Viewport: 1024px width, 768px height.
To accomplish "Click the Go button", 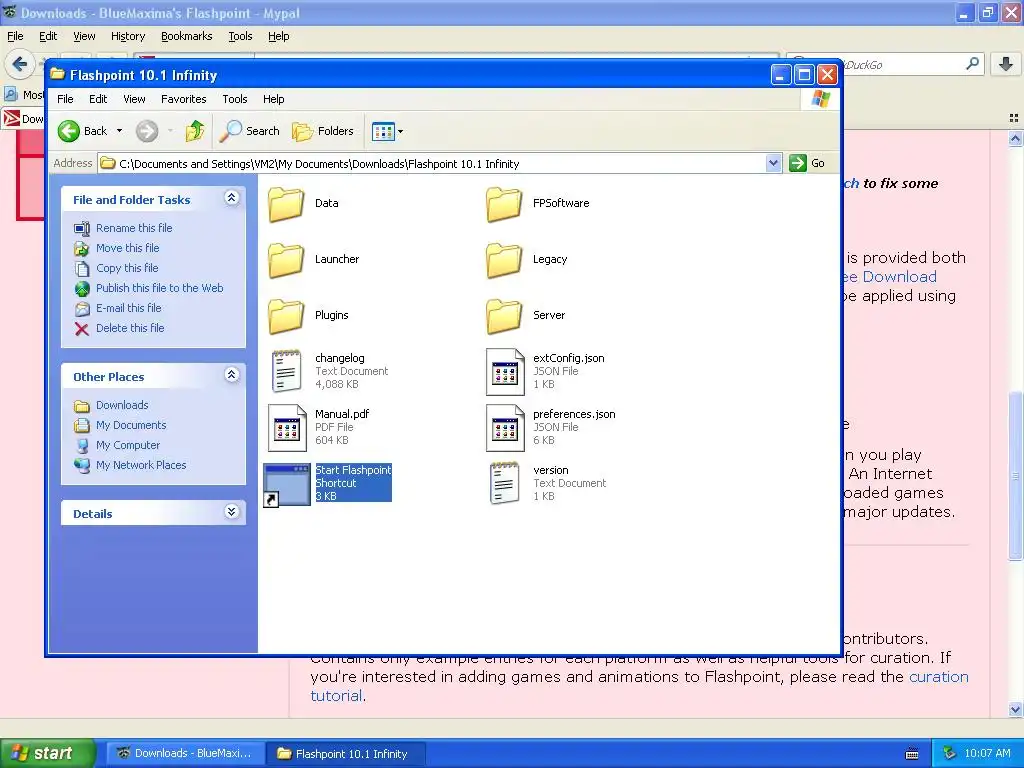I will coord(807,163).
